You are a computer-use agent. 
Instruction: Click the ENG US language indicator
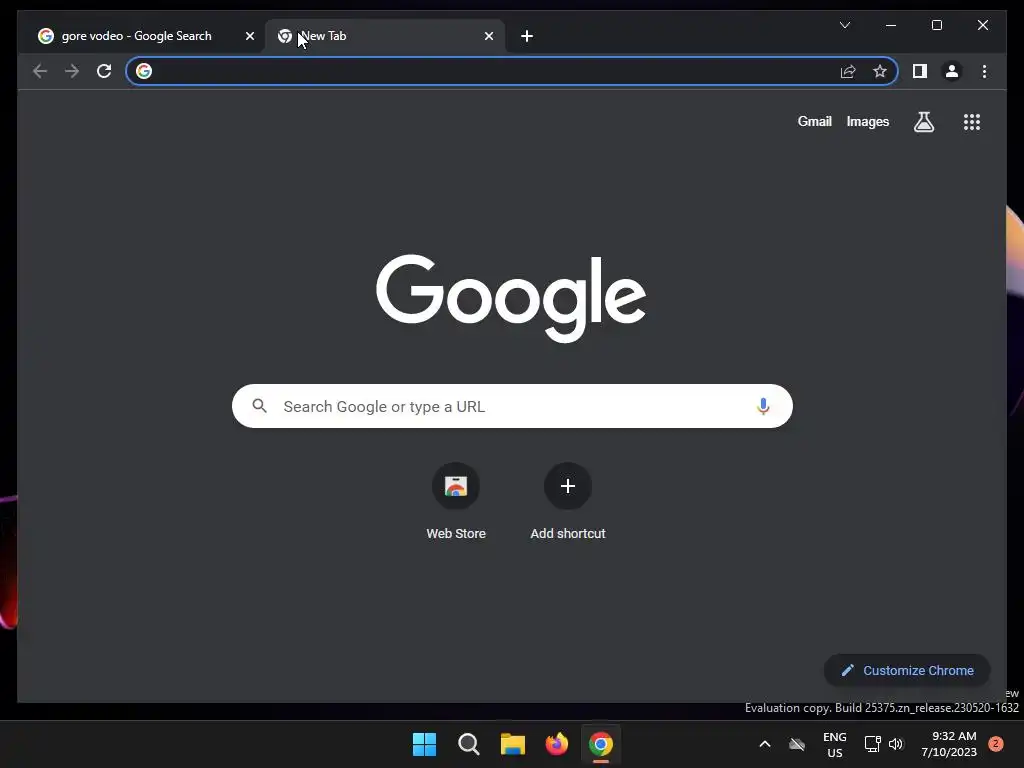point(835,744)
